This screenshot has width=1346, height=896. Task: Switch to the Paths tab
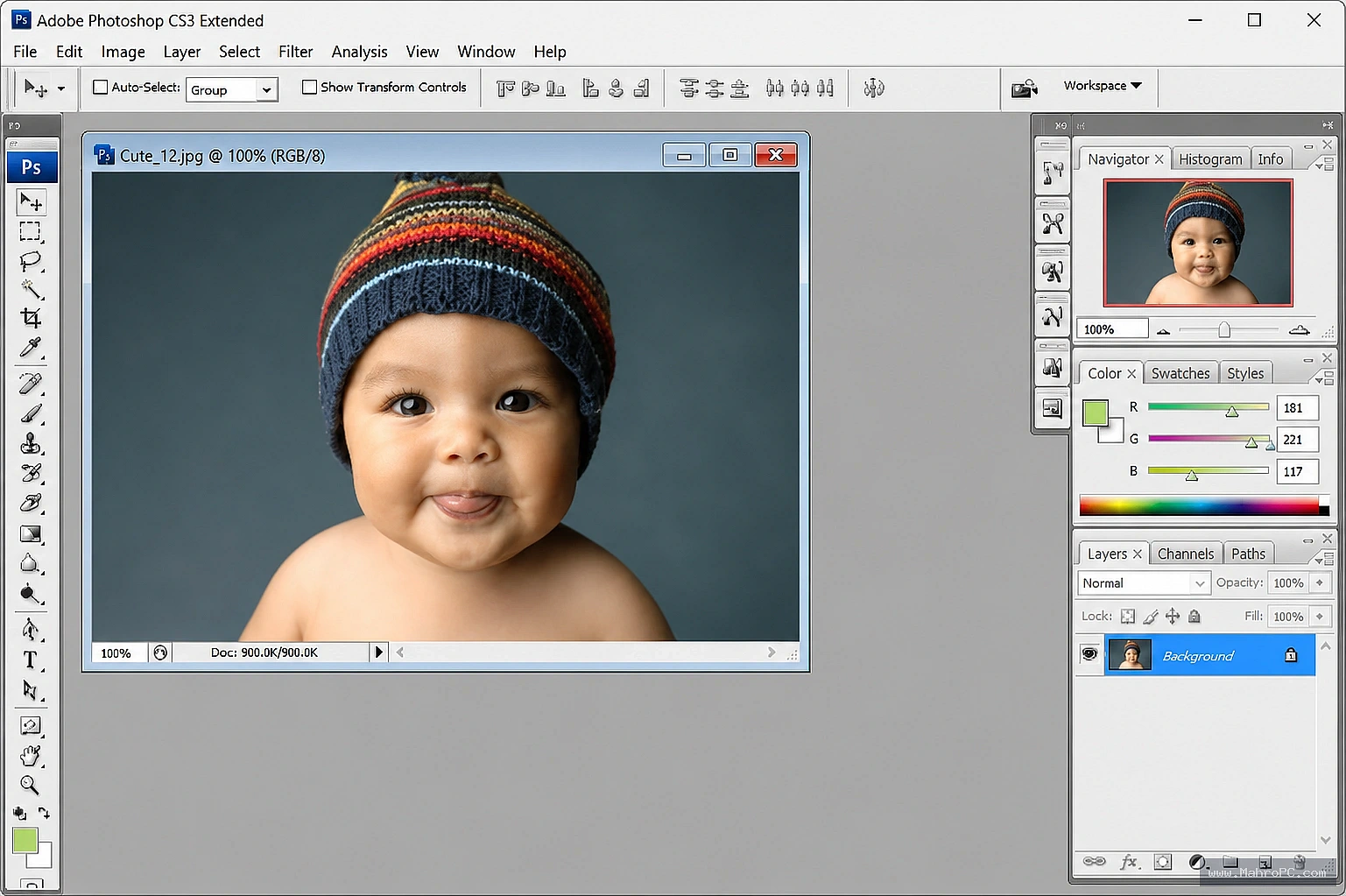pos(1248,554)
